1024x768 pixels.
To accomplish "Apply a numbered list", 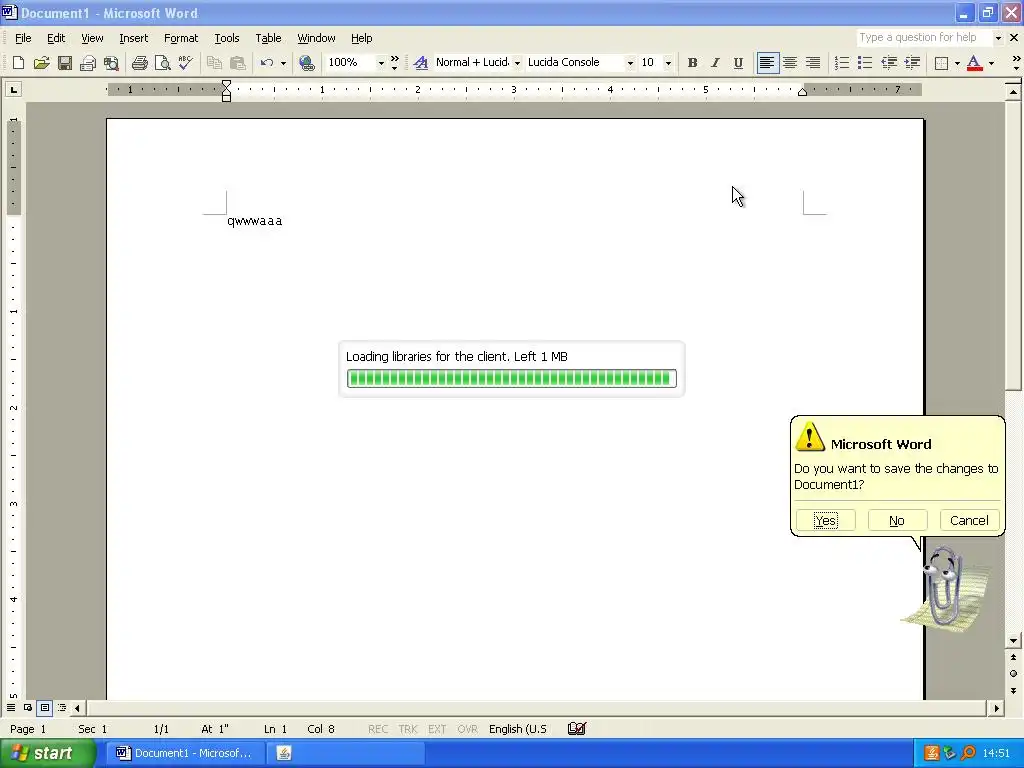I will click(842, 63).
